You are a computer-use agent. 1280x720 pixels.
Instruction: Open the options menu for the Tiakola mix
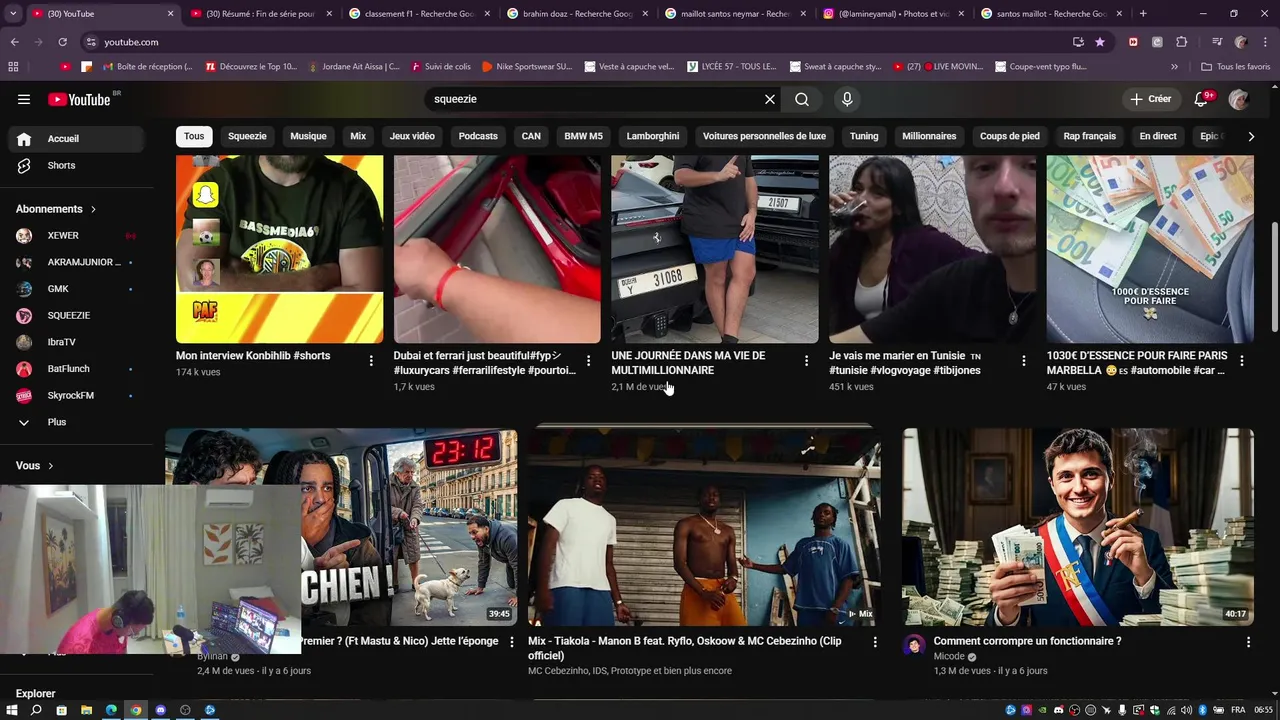click(875, 642)
